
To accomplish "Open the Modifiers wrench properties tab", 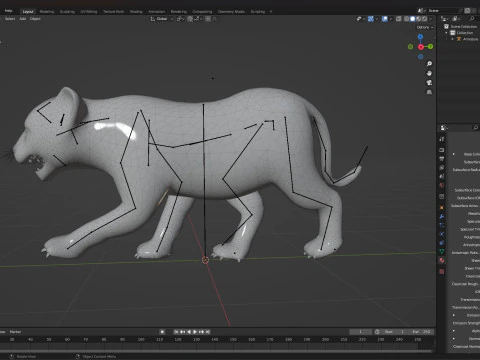I will [442, 216].
